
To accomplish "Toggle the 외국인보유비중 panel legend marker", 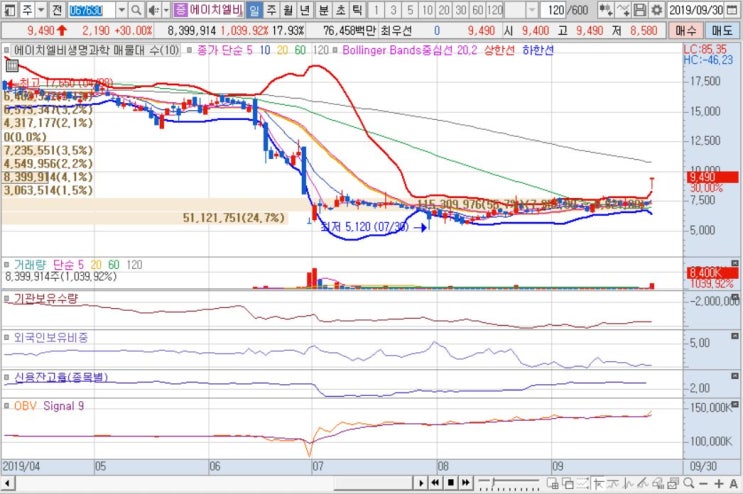I will [x=7, y=337].
